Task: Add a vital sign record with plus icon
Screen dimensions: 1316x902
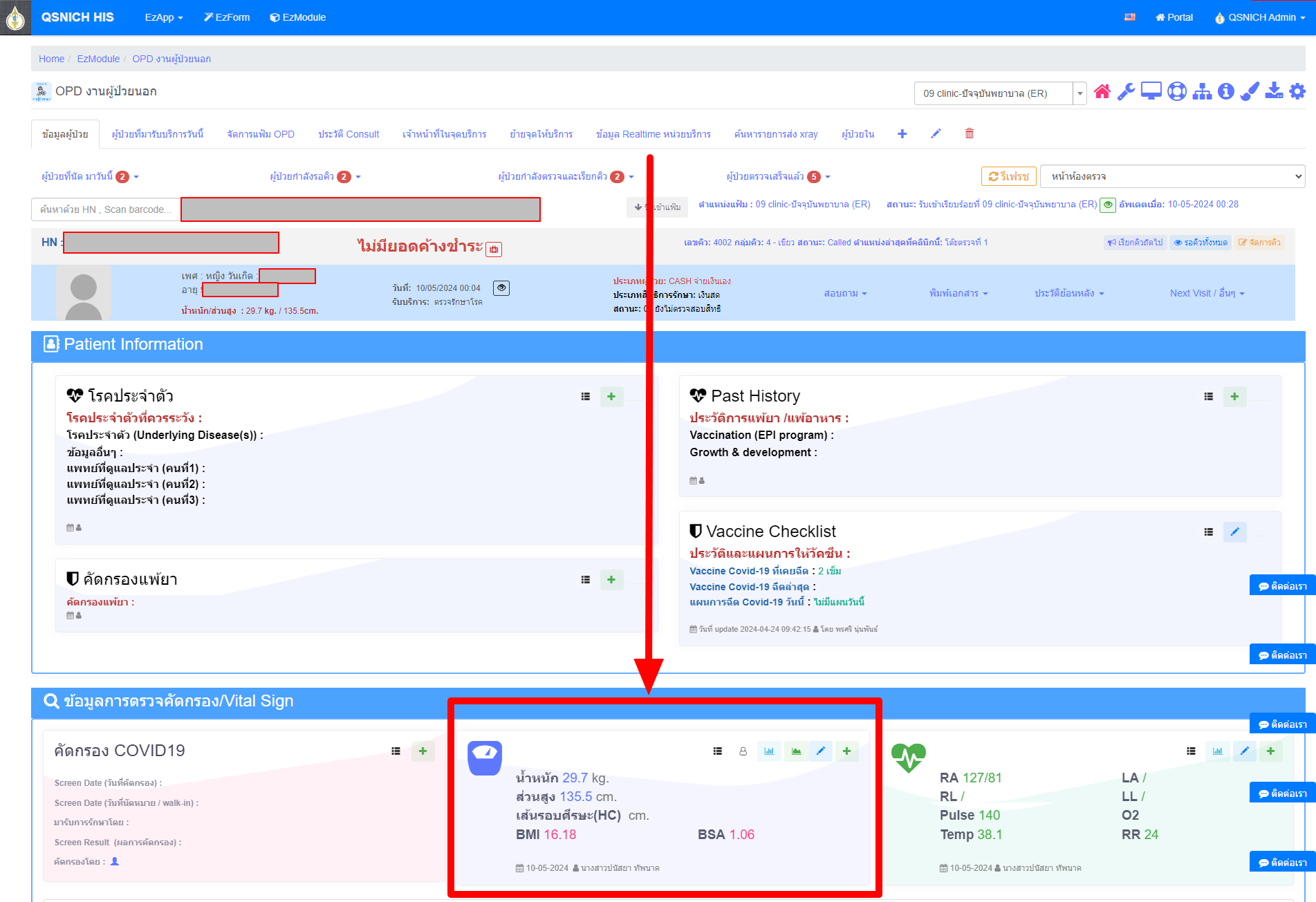Action: click(x=1270, y=751)
